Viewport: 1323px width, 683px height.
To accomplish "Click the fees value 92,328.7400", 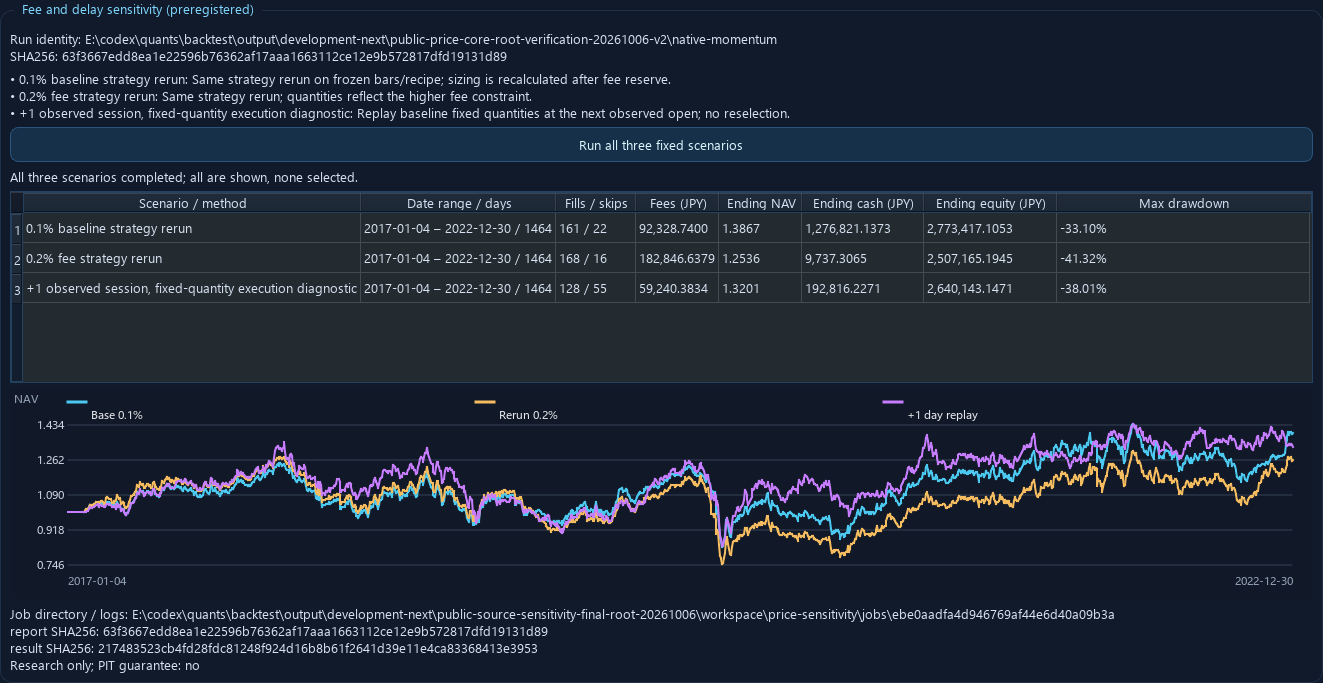I will 677,229.
